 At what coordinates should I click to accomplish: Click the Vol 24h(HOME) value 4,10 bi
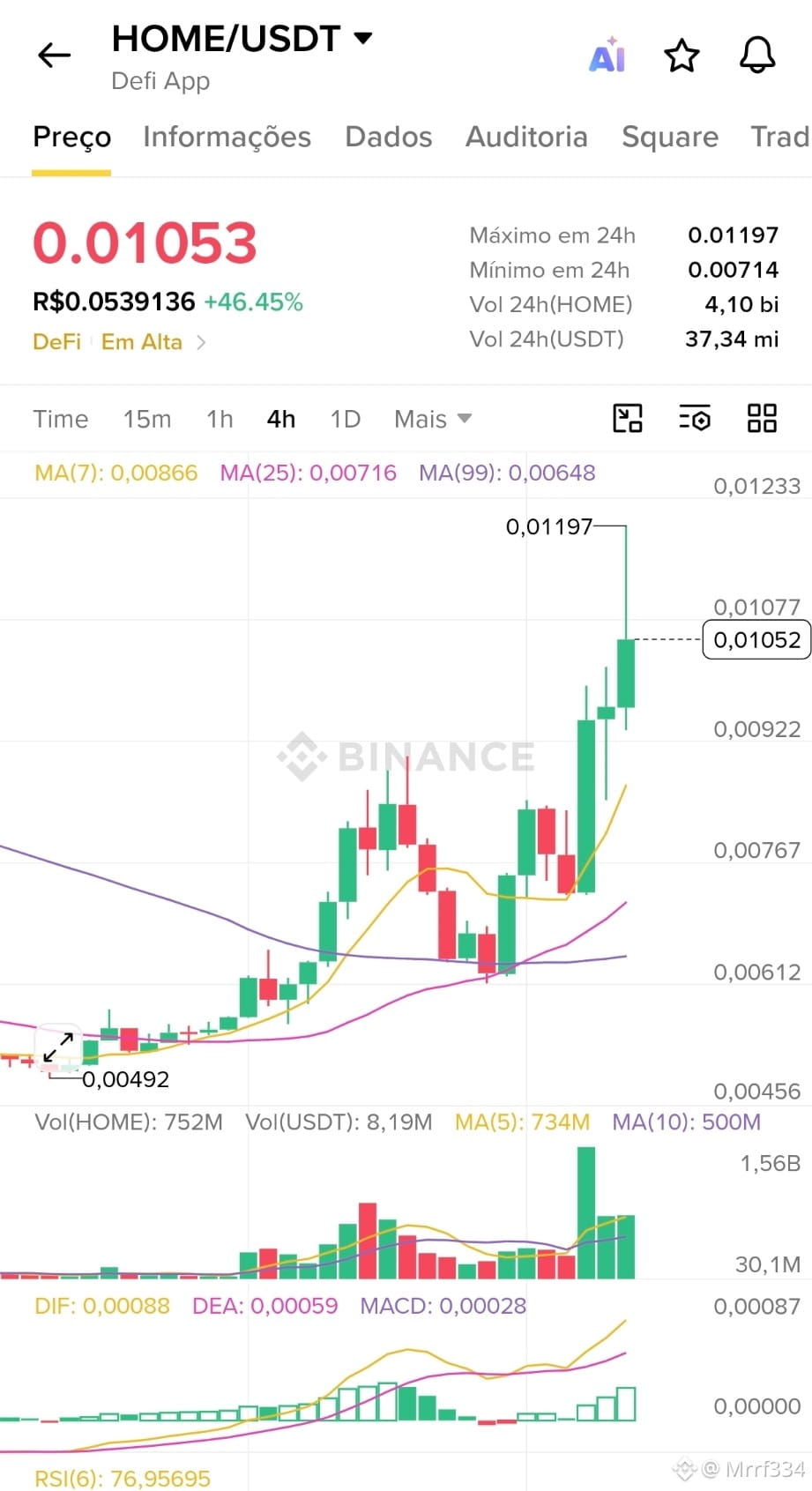tap(741, 304)
